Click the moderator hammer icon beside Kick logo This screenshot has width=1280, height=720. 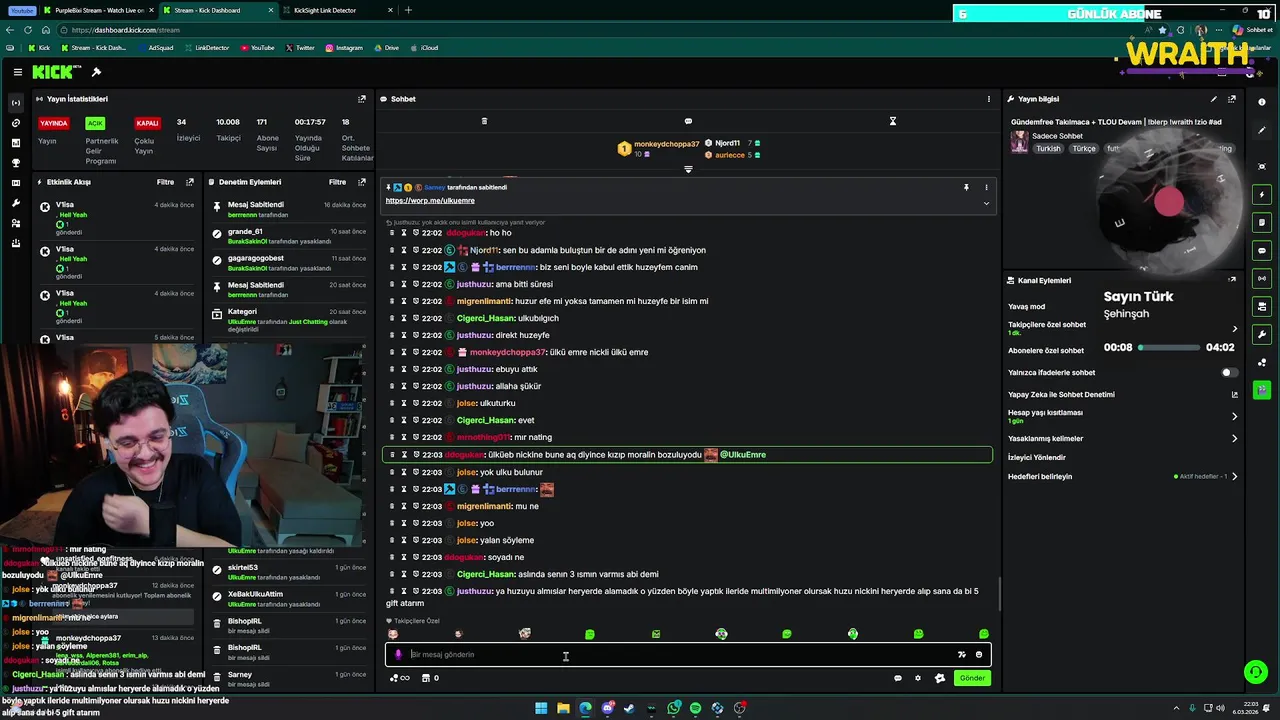[96, 72]
